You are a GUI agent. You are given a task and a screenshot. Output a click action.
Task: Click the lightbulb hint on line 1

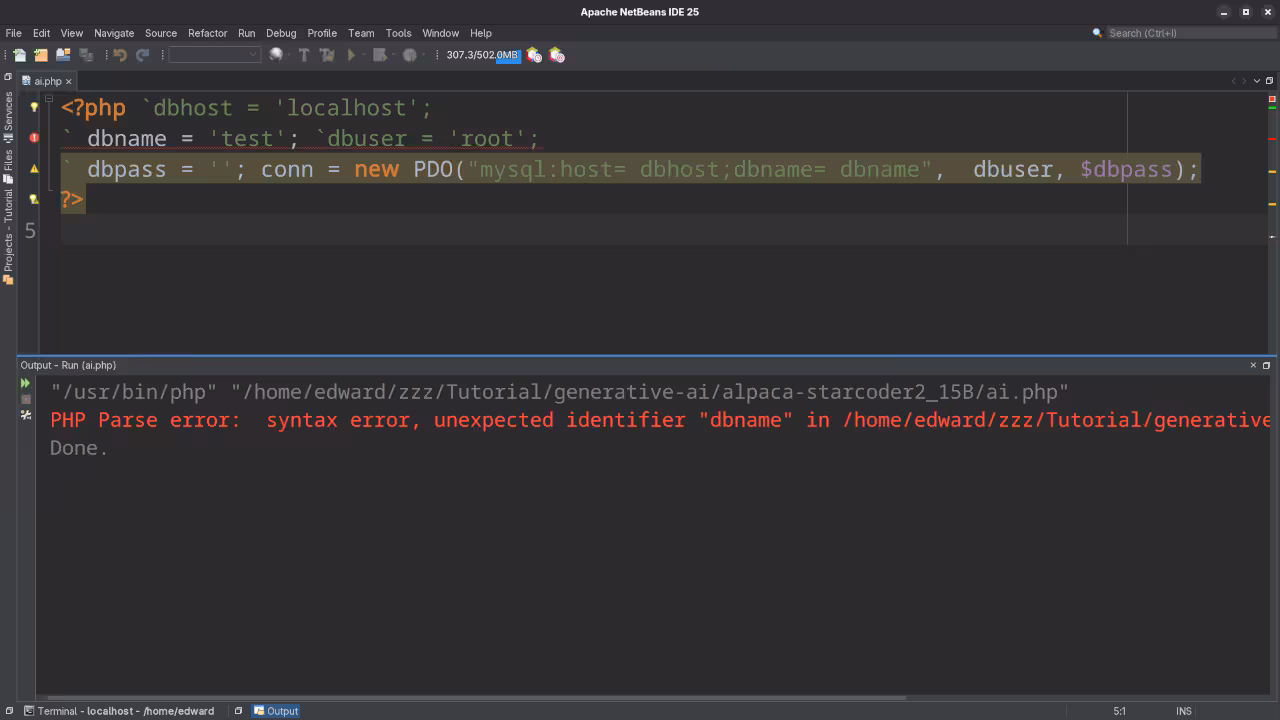pos(34,107)
